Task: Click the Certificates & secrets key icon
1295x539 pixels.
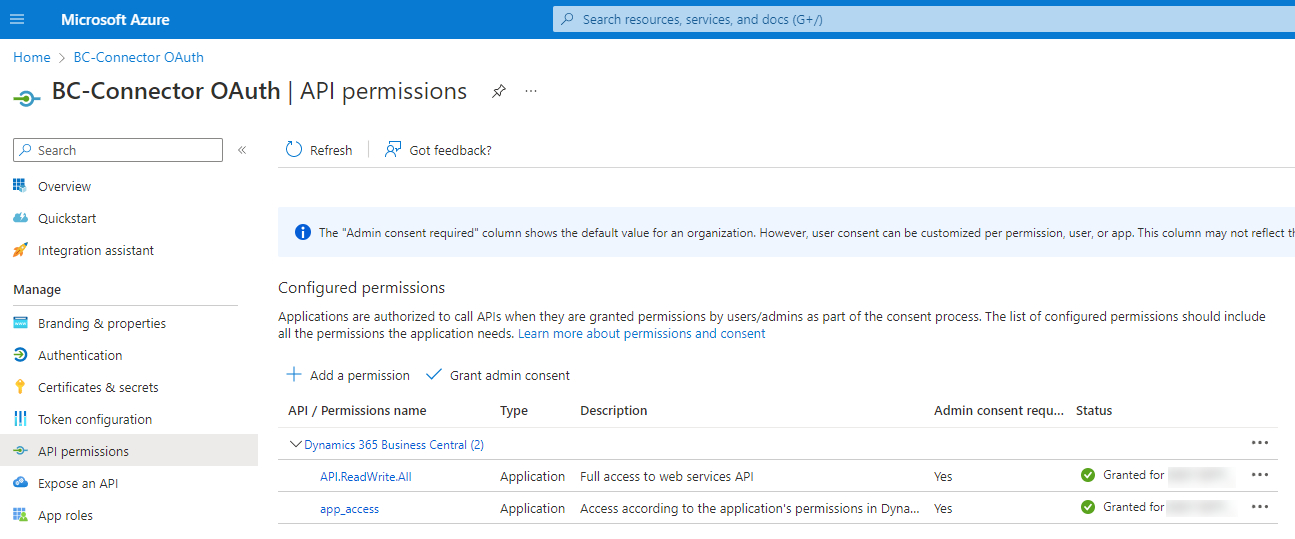Action: pos(20,387)
